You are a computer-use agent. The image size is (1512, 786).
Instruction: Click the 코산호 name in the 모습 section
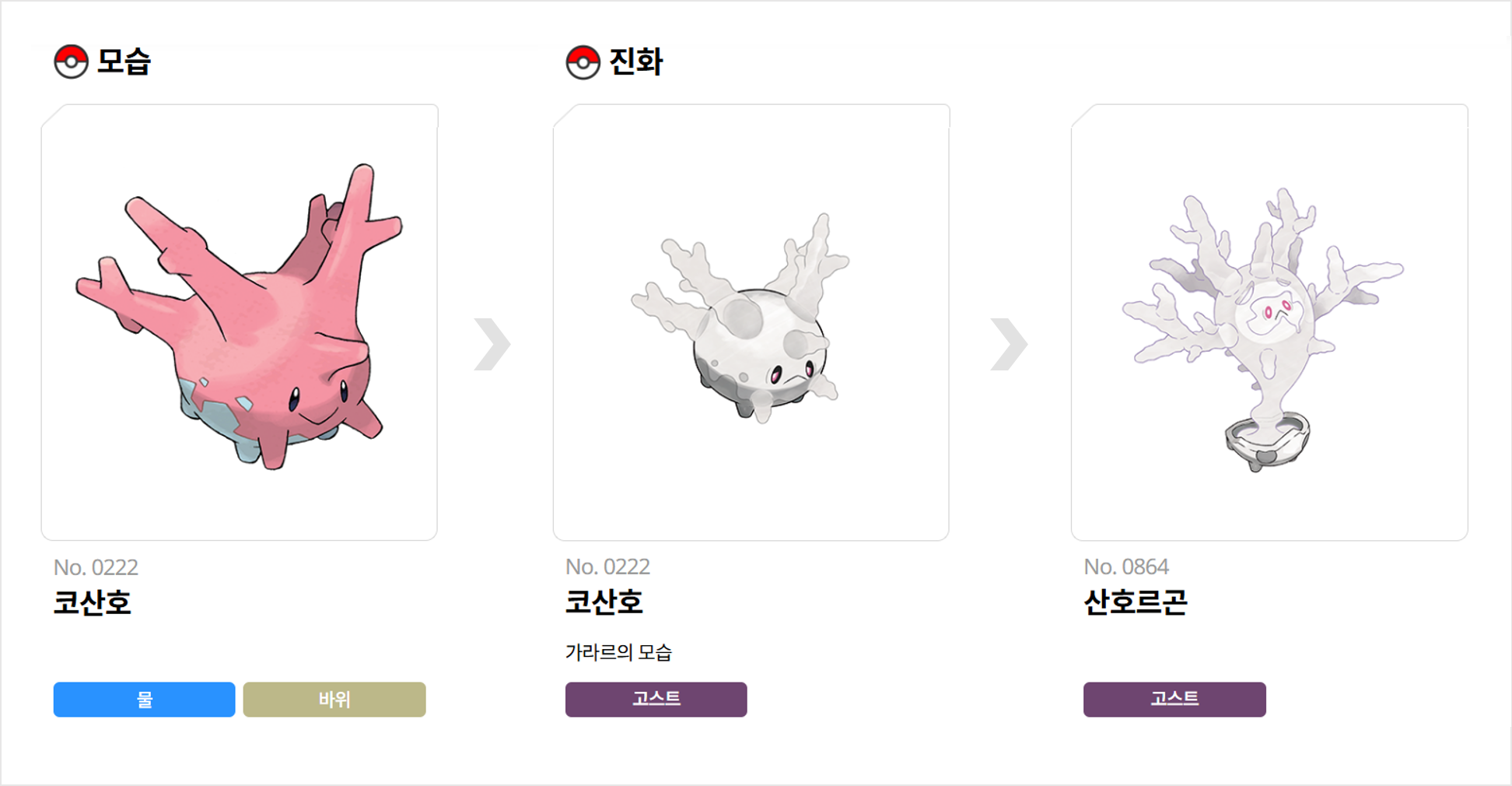[92, 603]
